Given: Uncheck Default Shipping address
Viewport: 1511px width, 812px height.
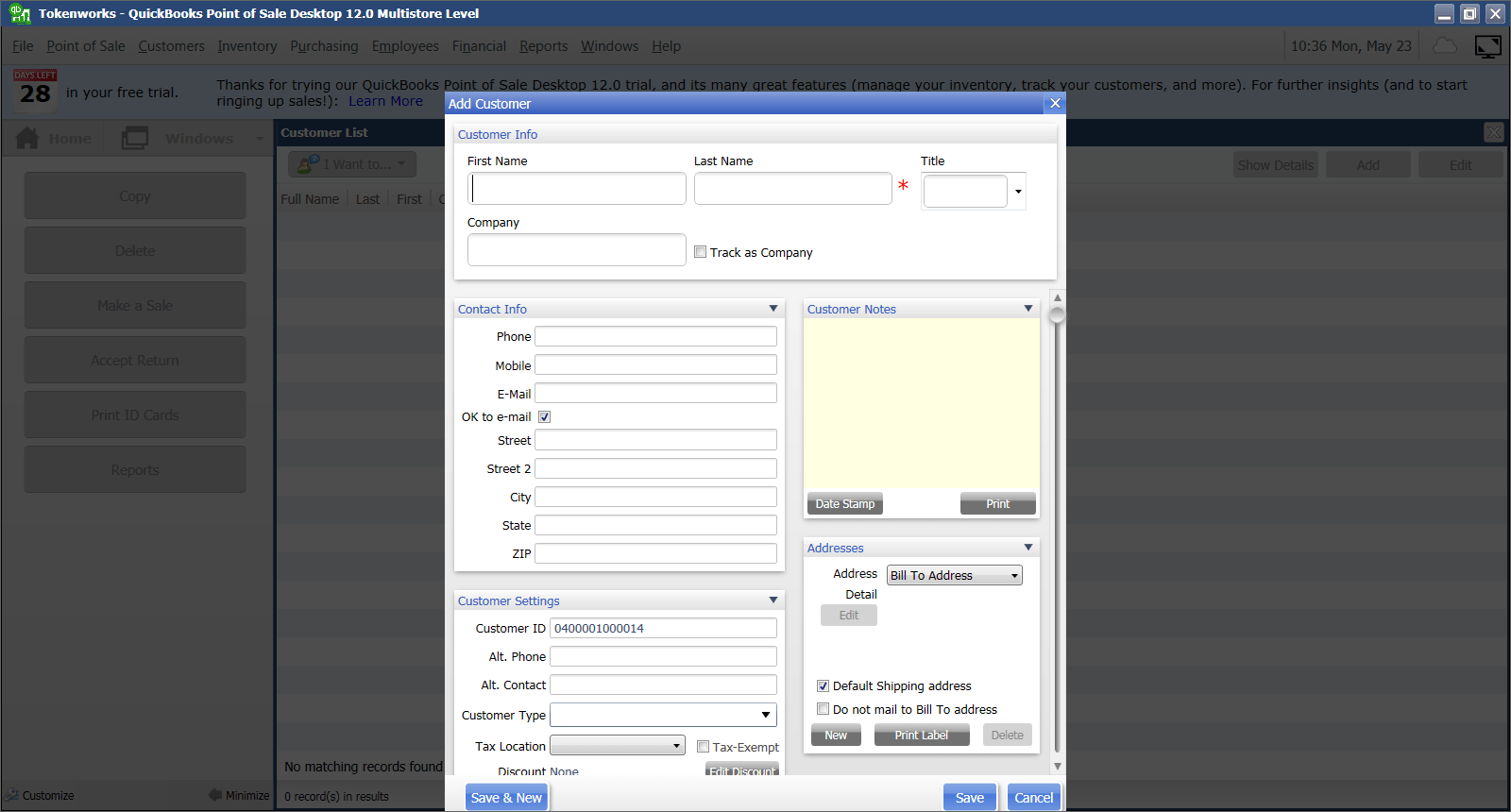Looking at the screenshot, I should pyautogui.click(x=823, y=686).
